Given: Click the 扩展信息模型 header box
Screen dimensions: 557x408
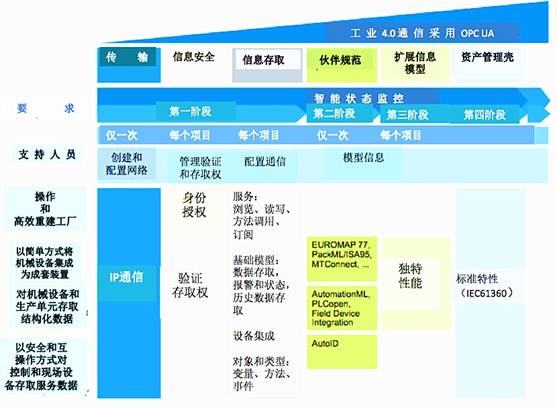Looking at the screenshot, I should (x=415, y=64).
